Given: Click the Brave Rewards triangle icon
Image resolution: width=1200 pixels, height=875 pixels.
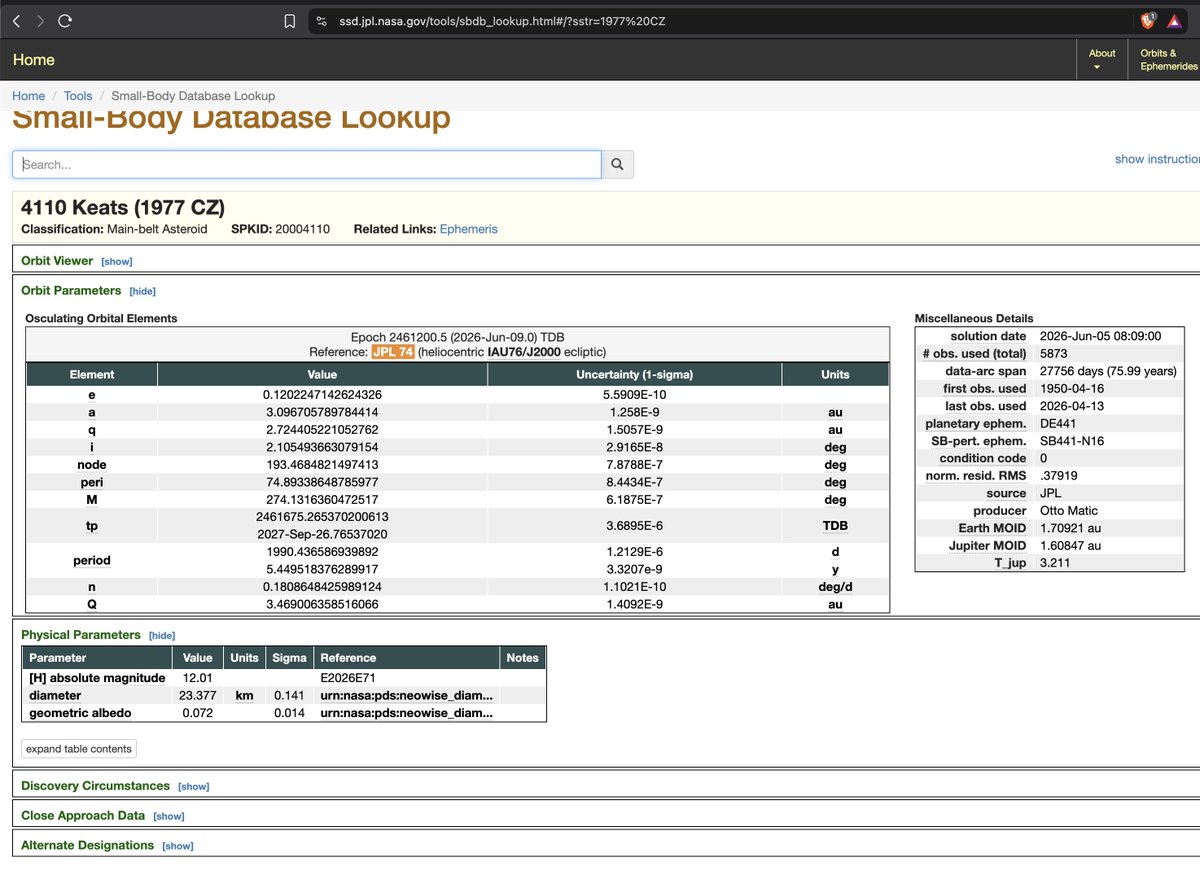Looking at the screenshot, I should [1174, 20].
